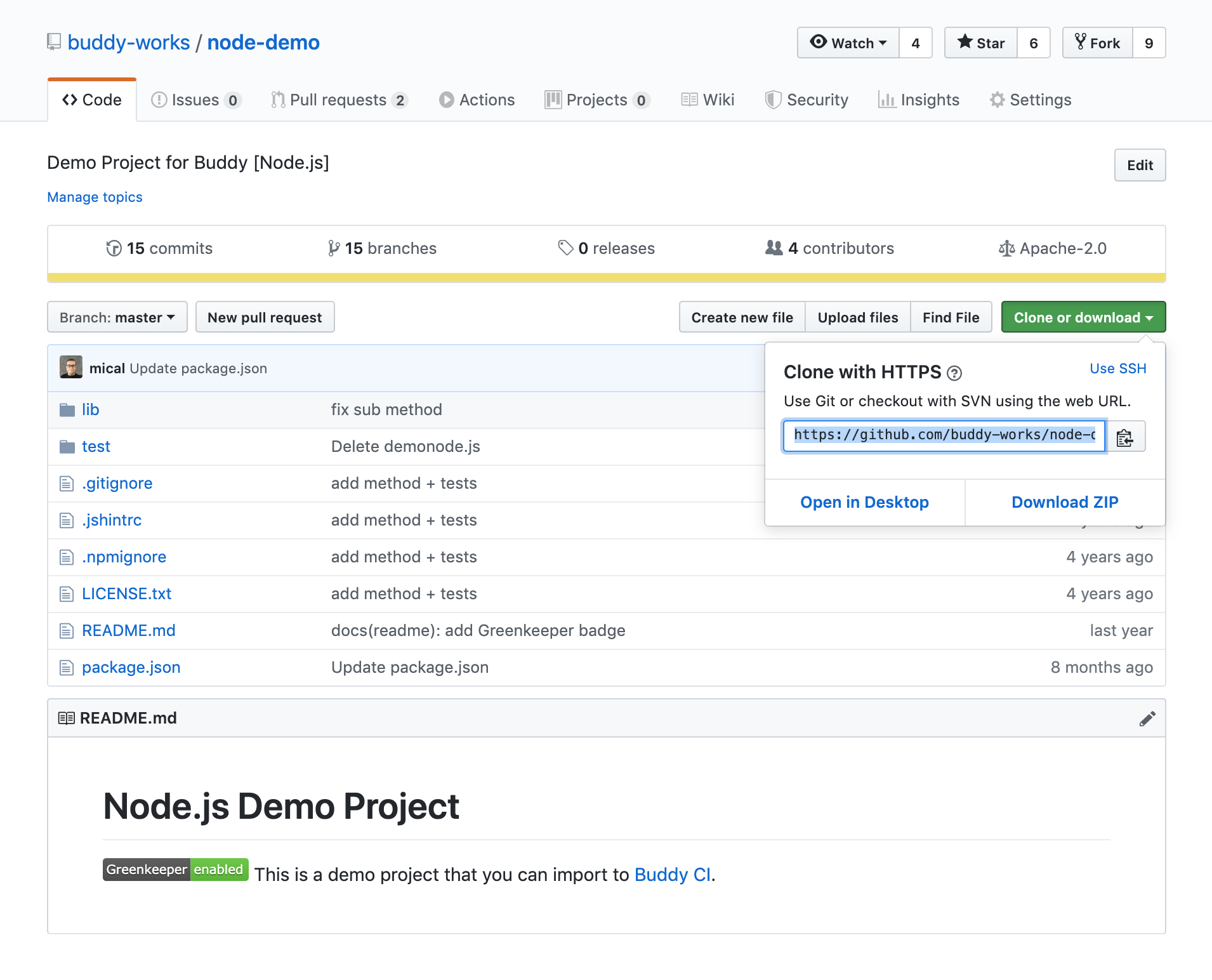Open the README.md file name link
This screenshot has height=980, width=1212.
point(129,631)
